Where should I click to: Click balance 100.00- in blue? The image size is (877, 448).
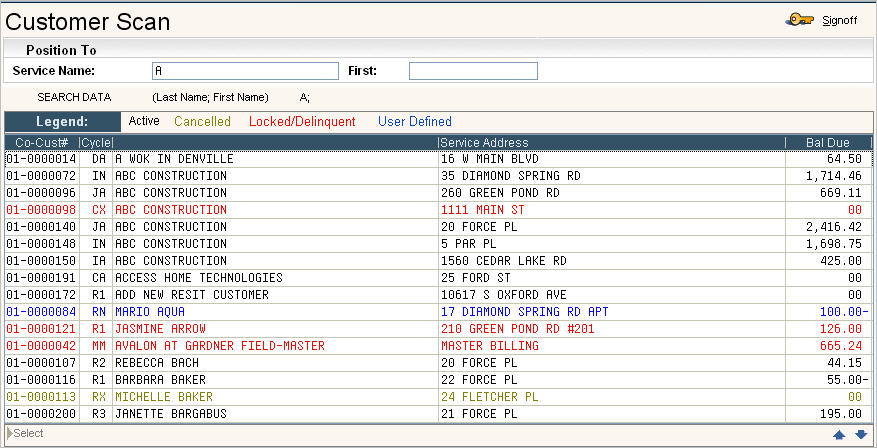[x=844, y=312]
